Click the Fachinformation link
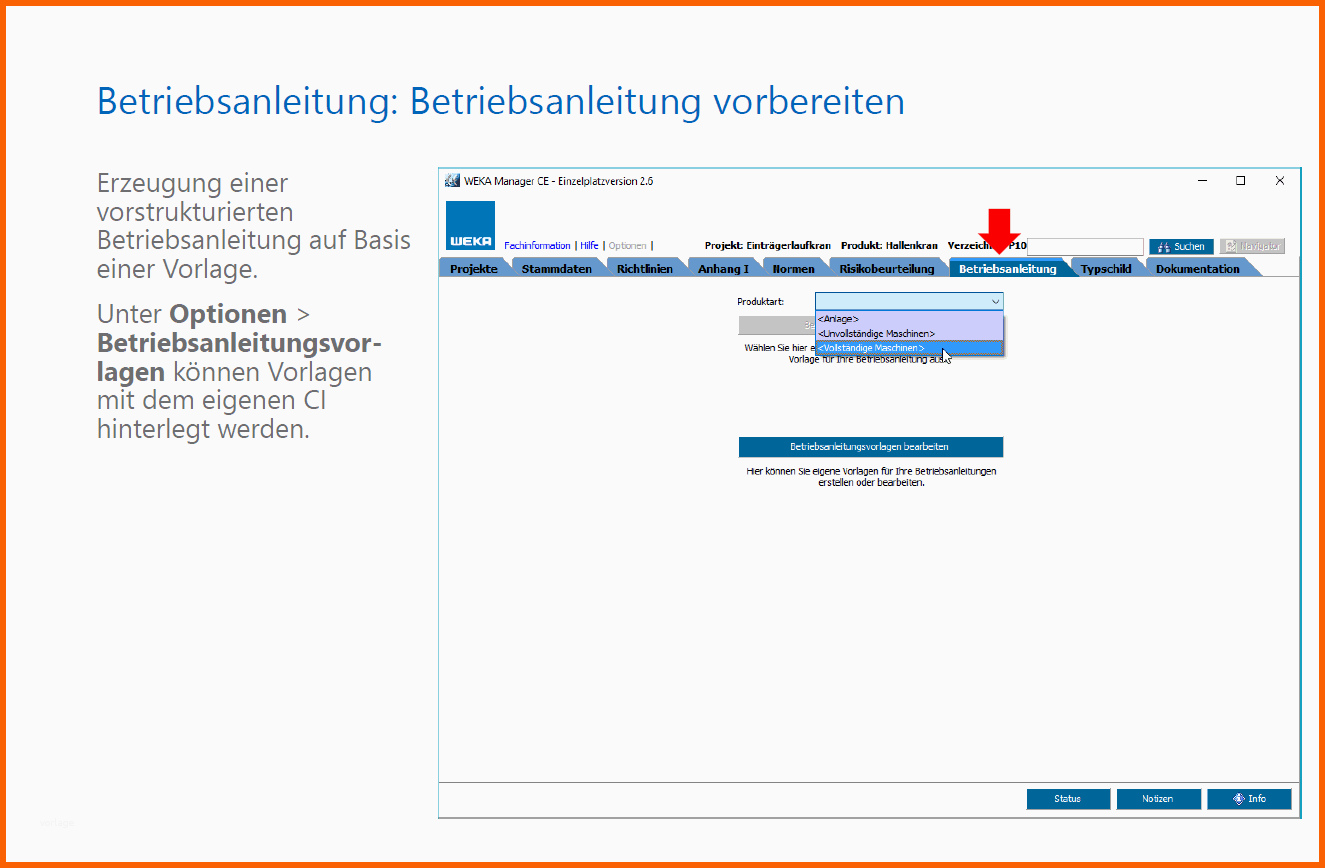The width and height of the screenshot is (1325, 868). [538, 246]
